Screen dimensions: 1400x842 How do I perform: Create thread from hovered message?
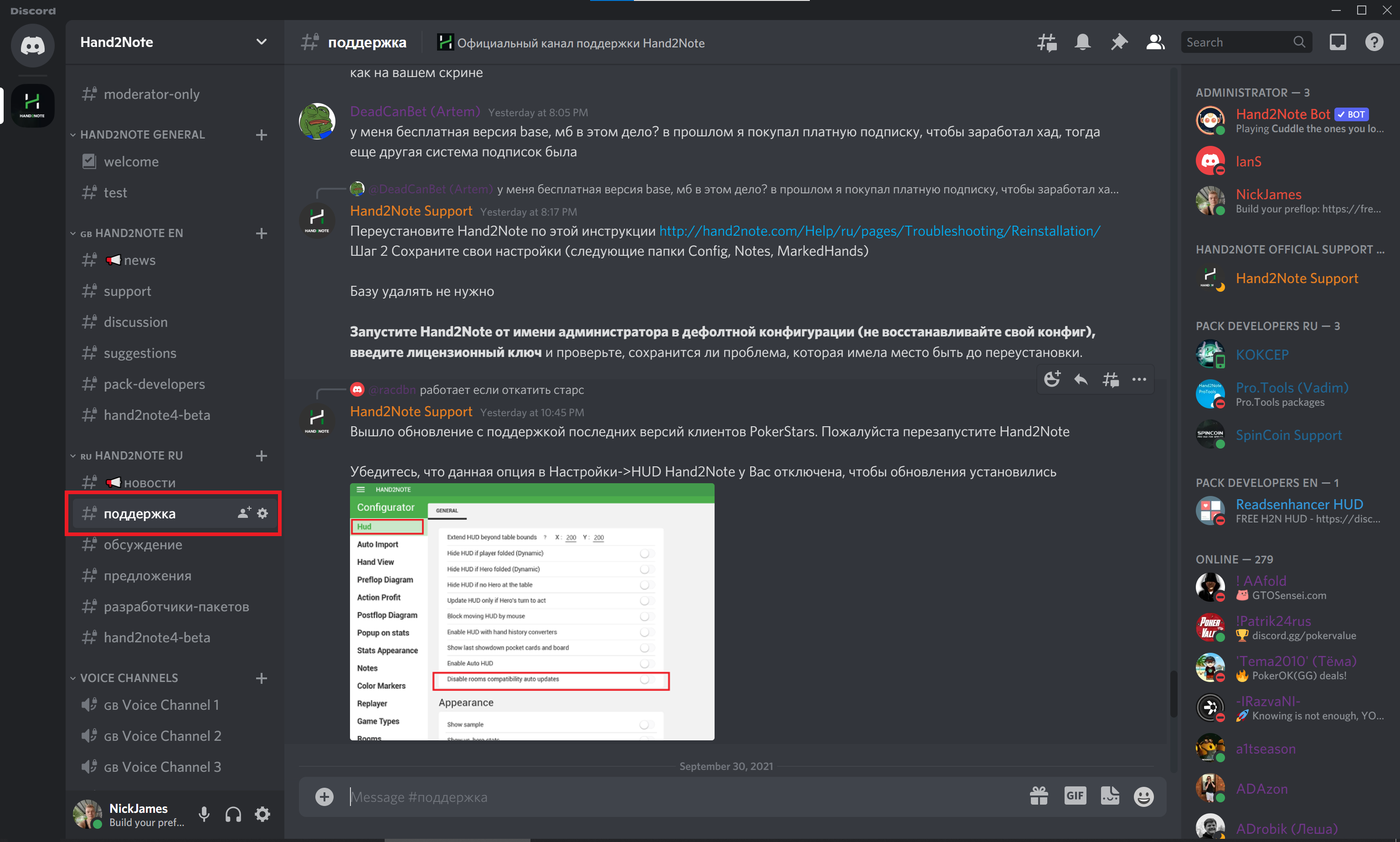coord(1110,380)
